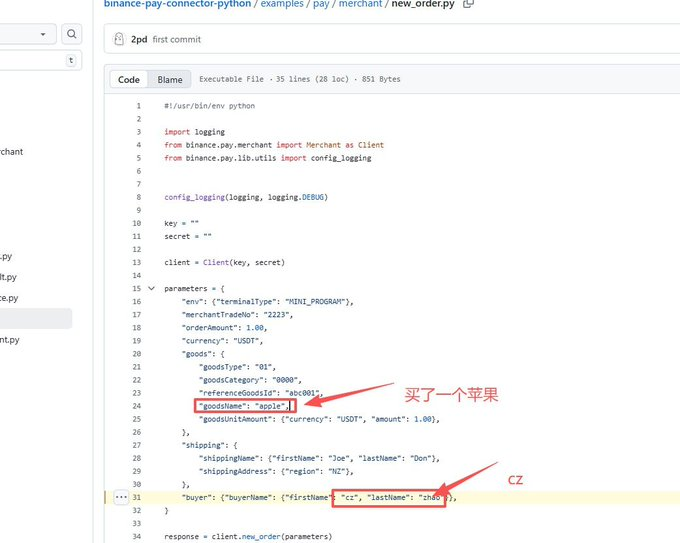
Task: Open the sidebar file ending in nt.py
Action: coord(10,340)
